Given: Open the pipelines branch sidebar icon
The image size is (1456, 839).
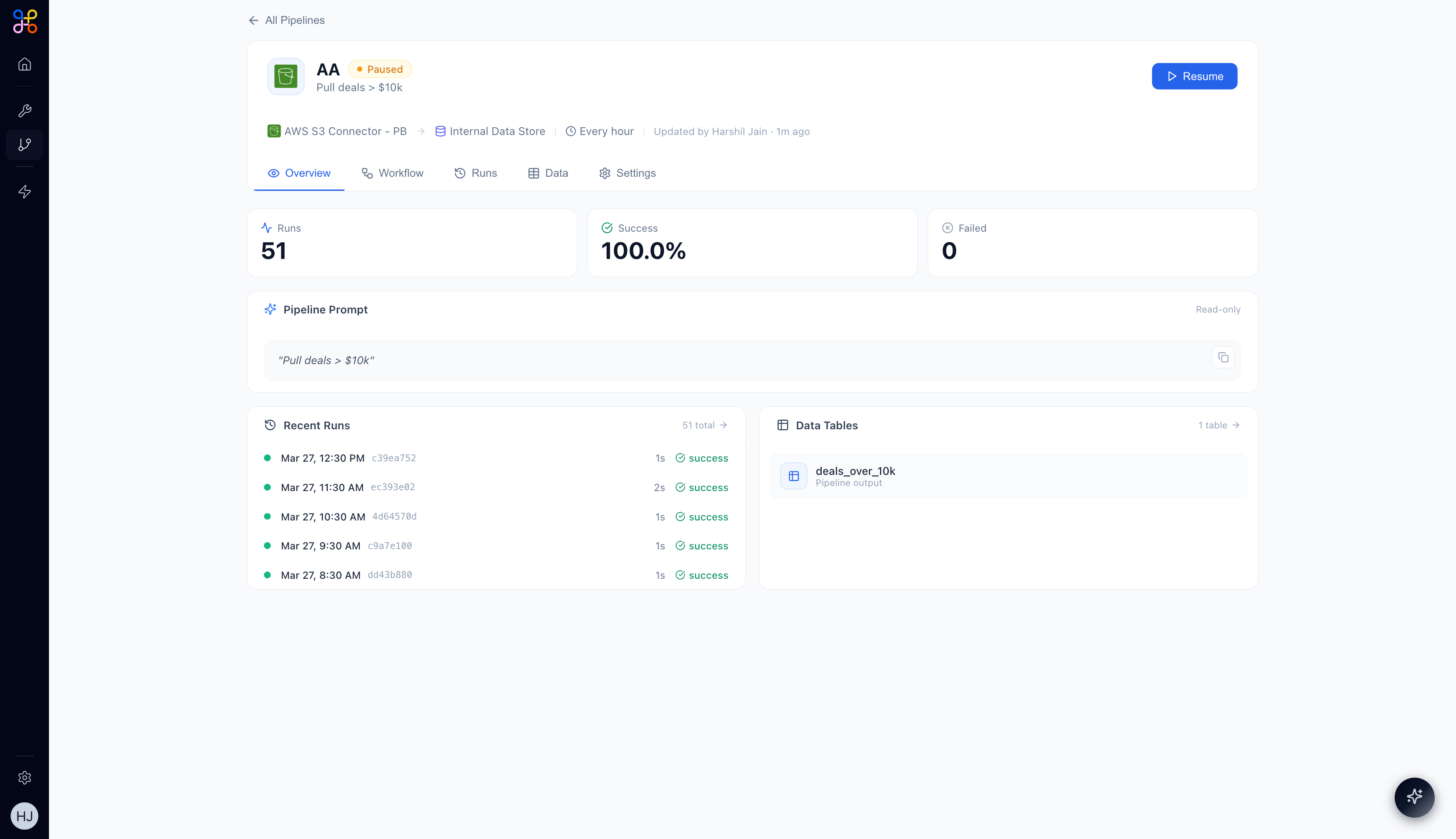Looking at the screenshot, I should tap(24, 145).
